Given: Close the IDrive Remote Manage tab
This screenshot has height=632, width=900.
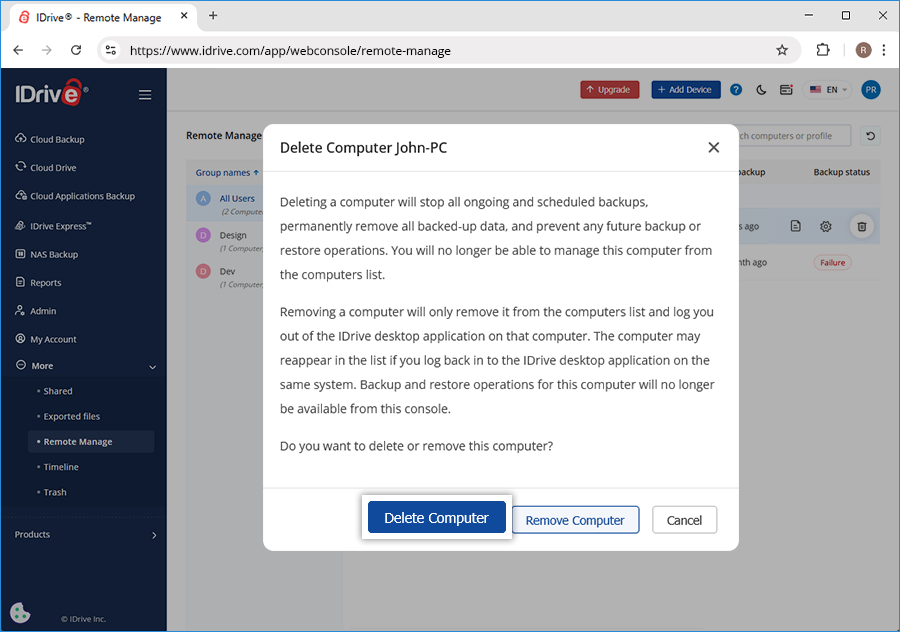Looking at the screenshot, I should pyautogui.click(x=184, y=16).
